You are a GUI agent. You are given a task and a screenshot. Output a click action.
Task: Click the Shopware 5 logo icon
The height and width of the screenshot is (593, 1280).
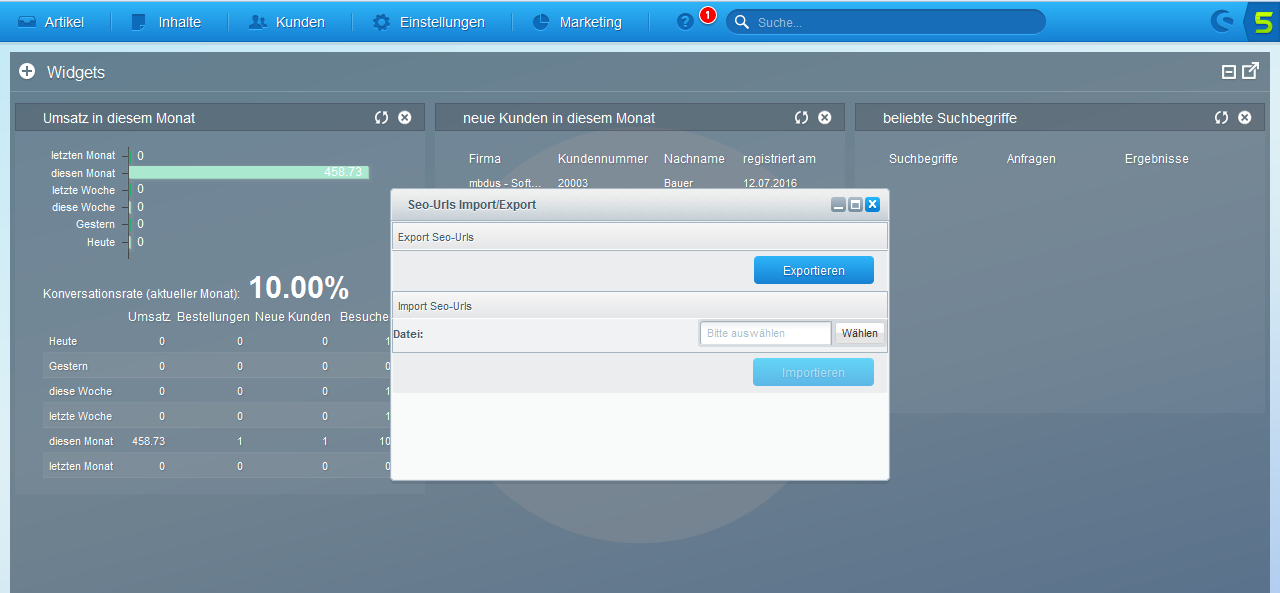click(1259, 21)
